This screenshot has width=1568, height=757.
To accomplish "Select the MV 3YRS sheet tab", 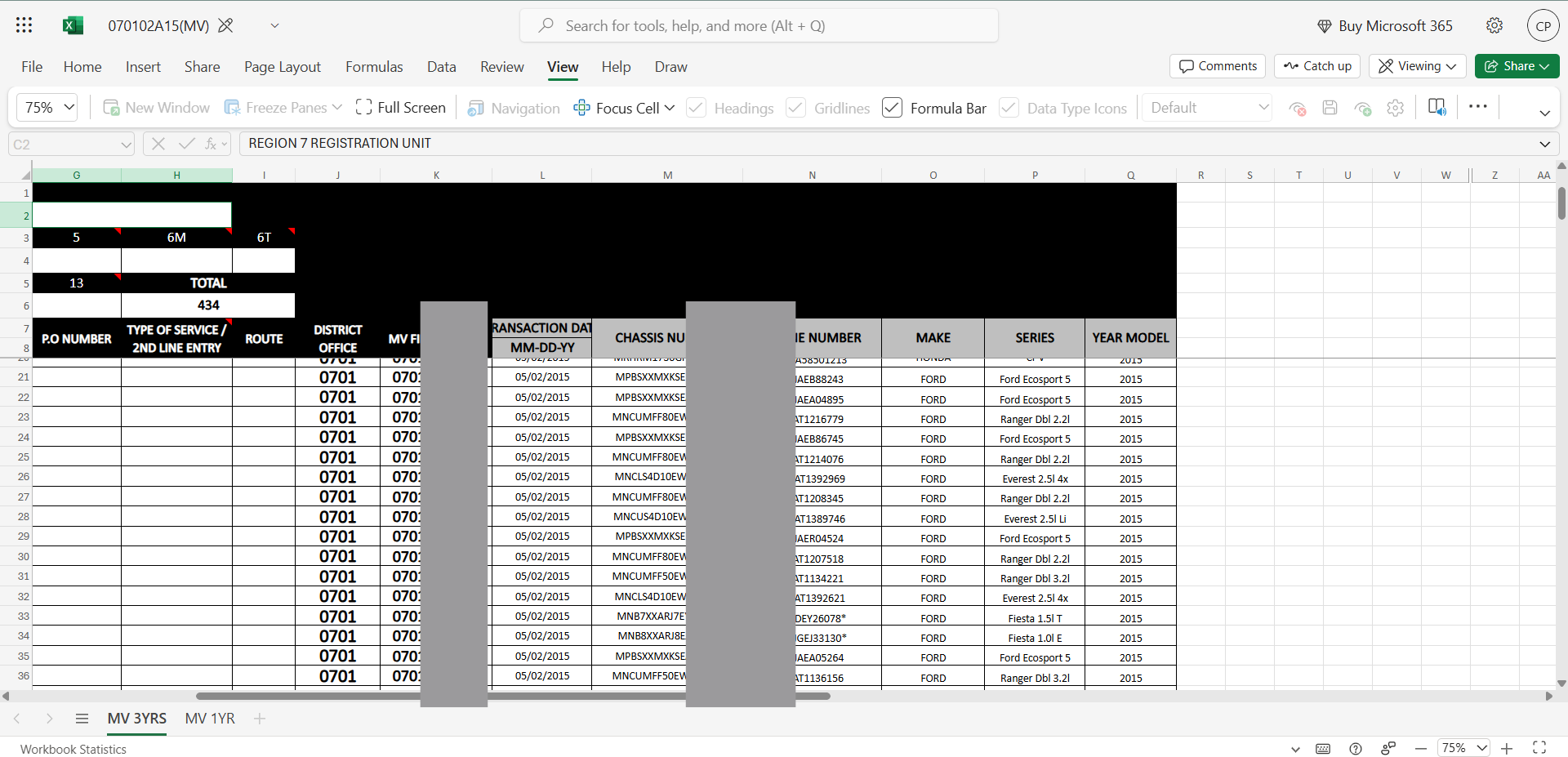I will click(137, 719).
